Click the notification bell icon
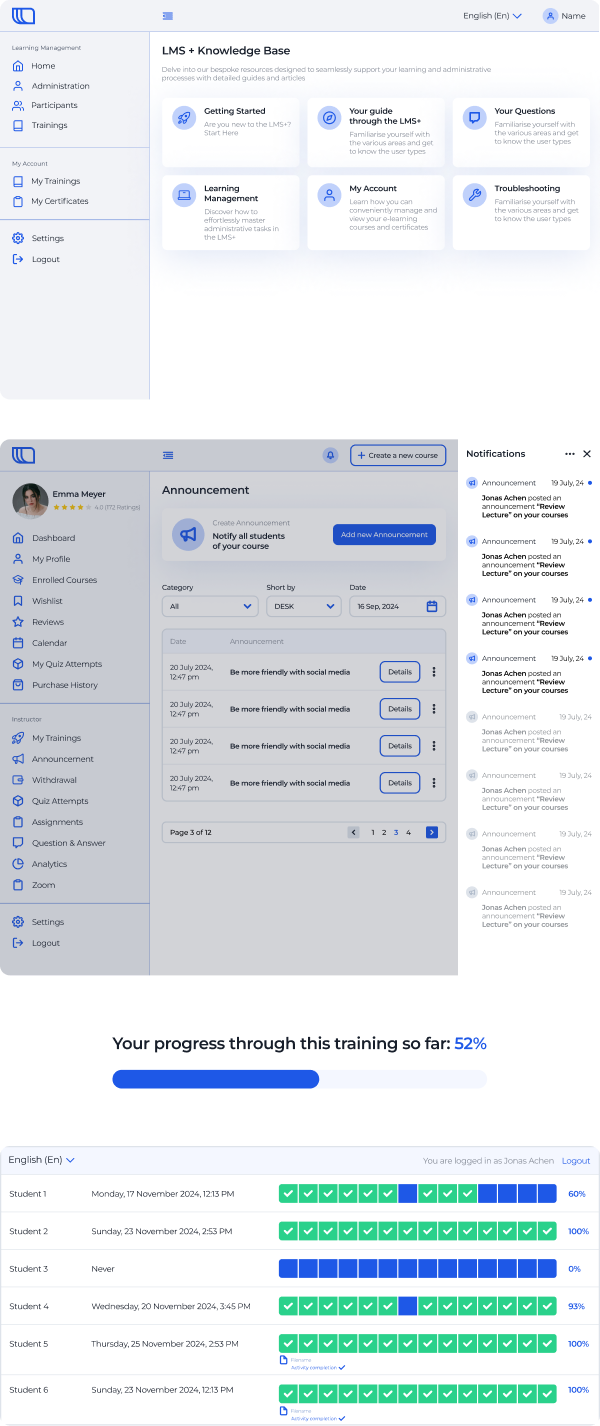The image size is (600, 1426). 330,455
